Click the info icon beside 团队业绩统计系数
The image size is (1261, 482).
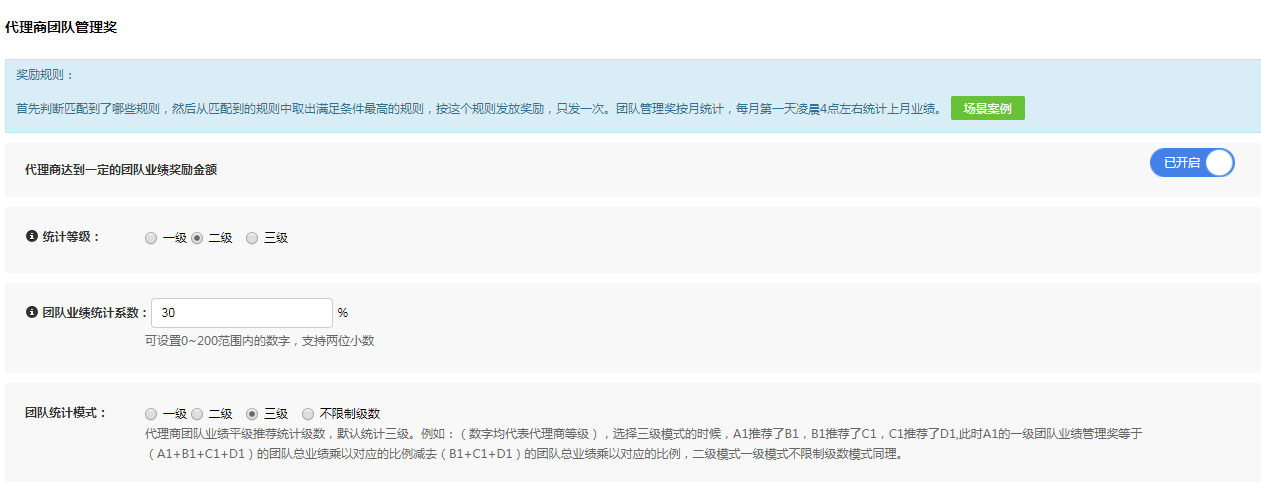click(x=31, y=313)
